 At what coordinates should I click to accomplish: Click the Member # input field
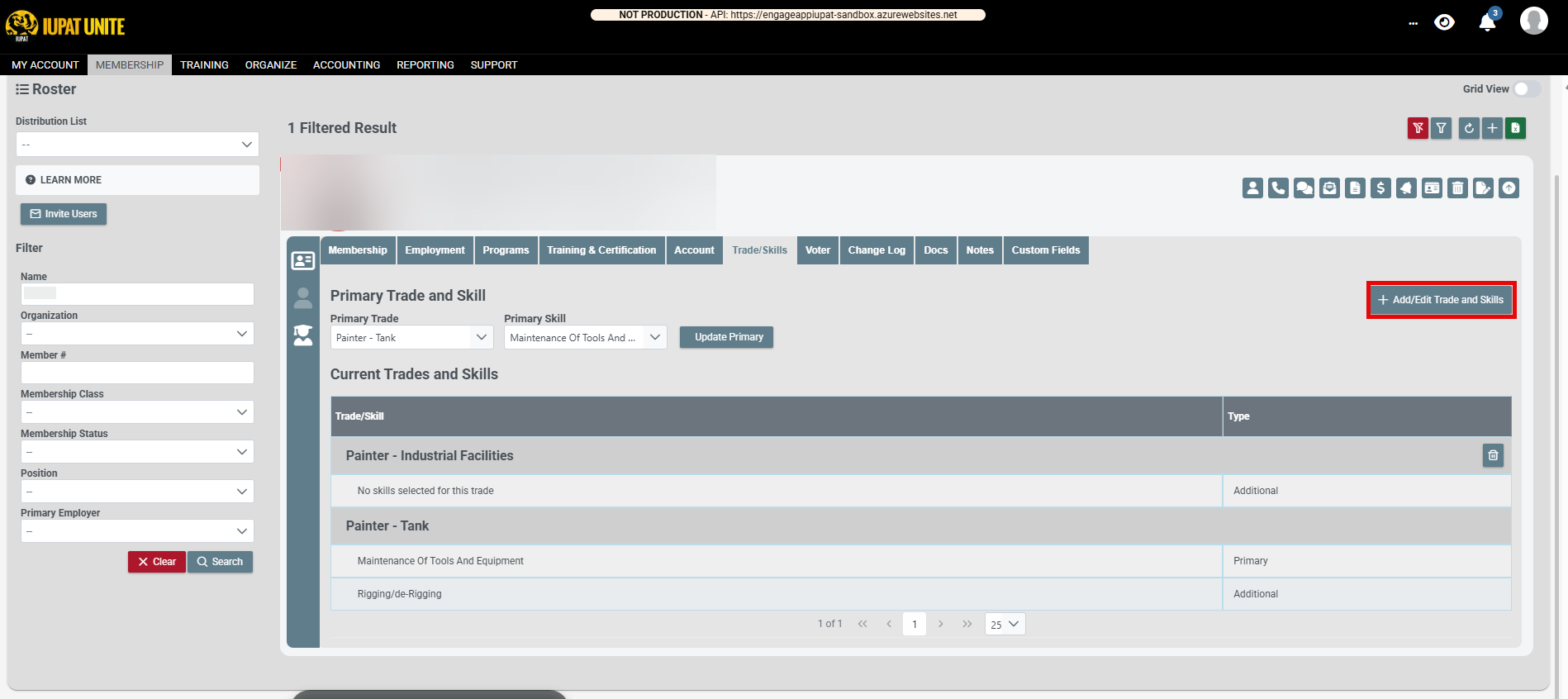[x=137, y=373]
